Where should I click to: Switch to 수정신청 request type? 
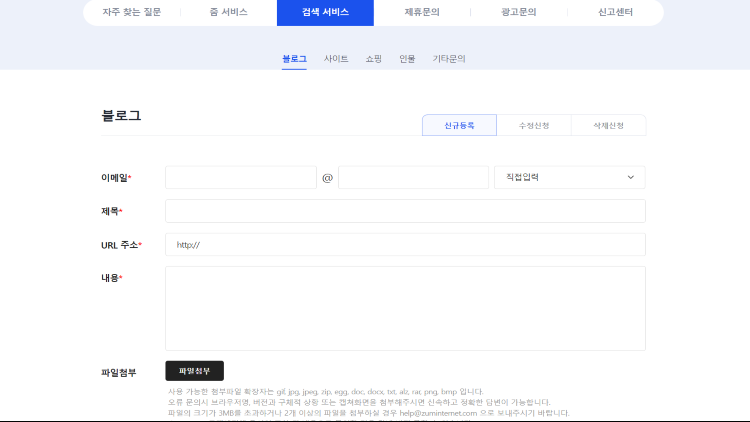coord(534,125)
